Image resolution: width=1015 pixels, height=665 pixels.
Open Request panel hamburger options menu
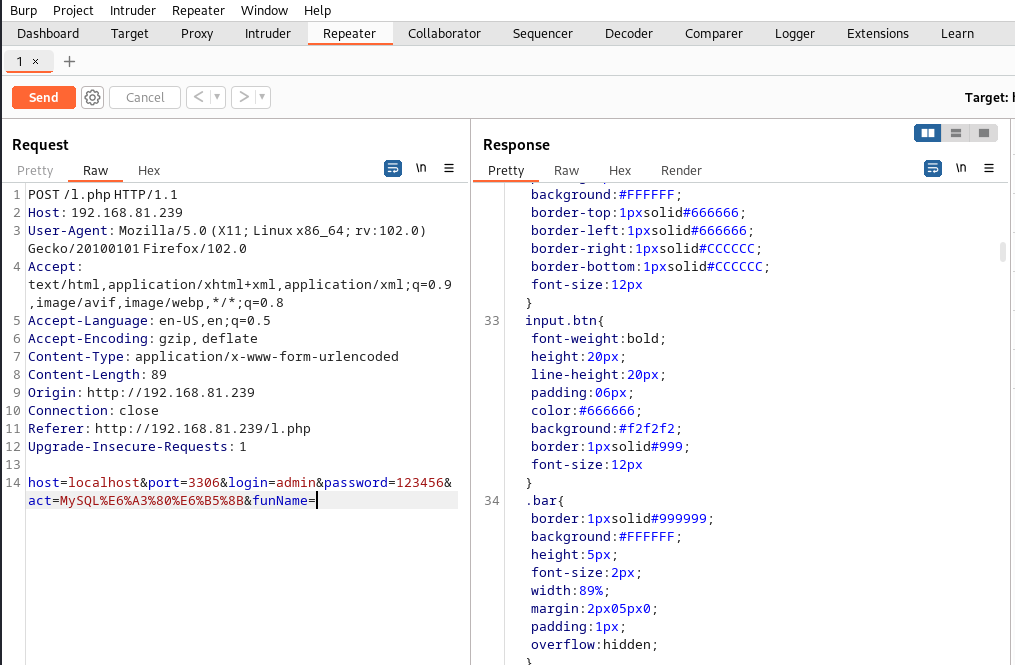pyautogui.click(x=449, y=169)
